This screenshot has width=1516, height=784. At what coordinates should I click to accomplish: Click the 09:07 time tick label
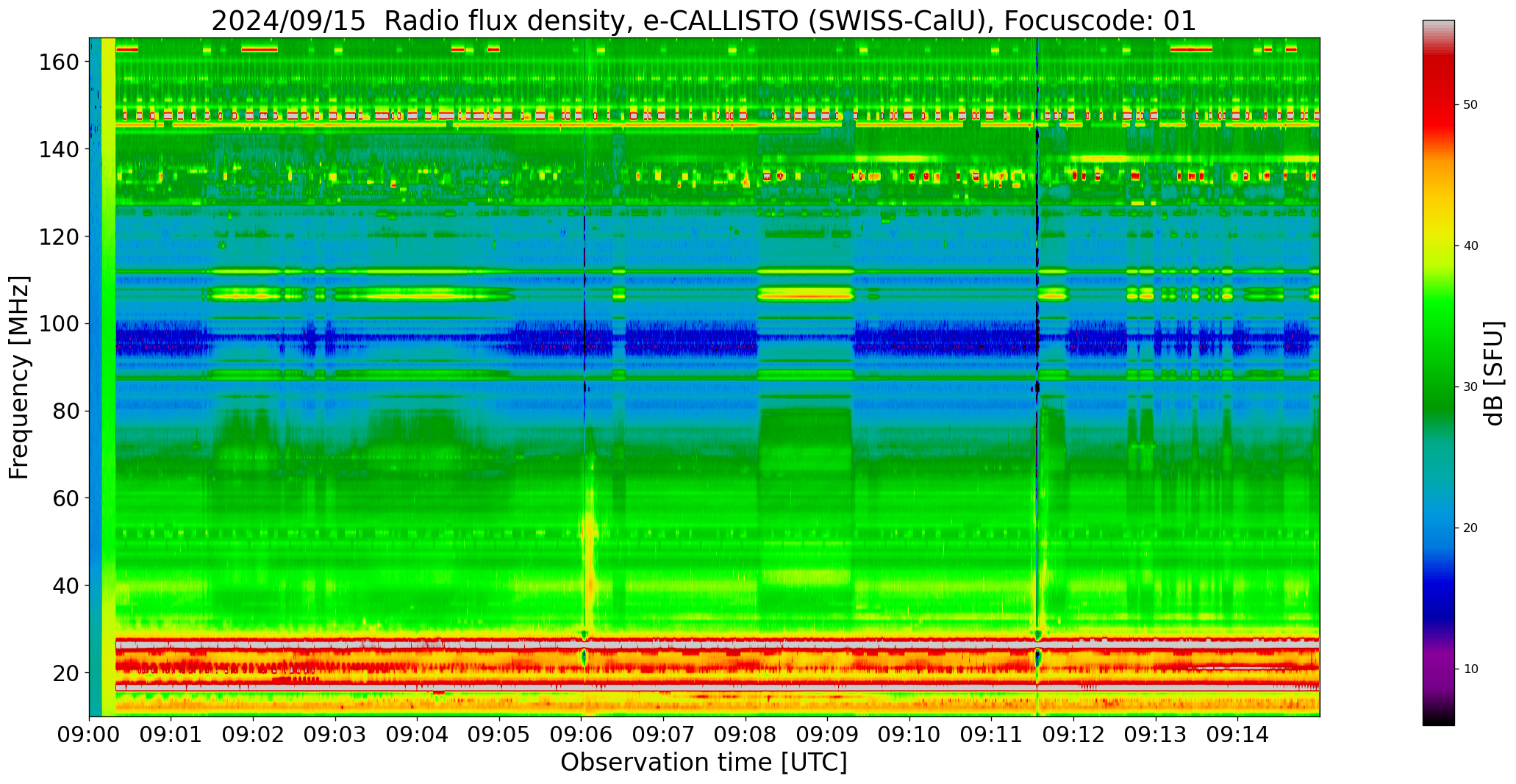click(x=664, y=734)
